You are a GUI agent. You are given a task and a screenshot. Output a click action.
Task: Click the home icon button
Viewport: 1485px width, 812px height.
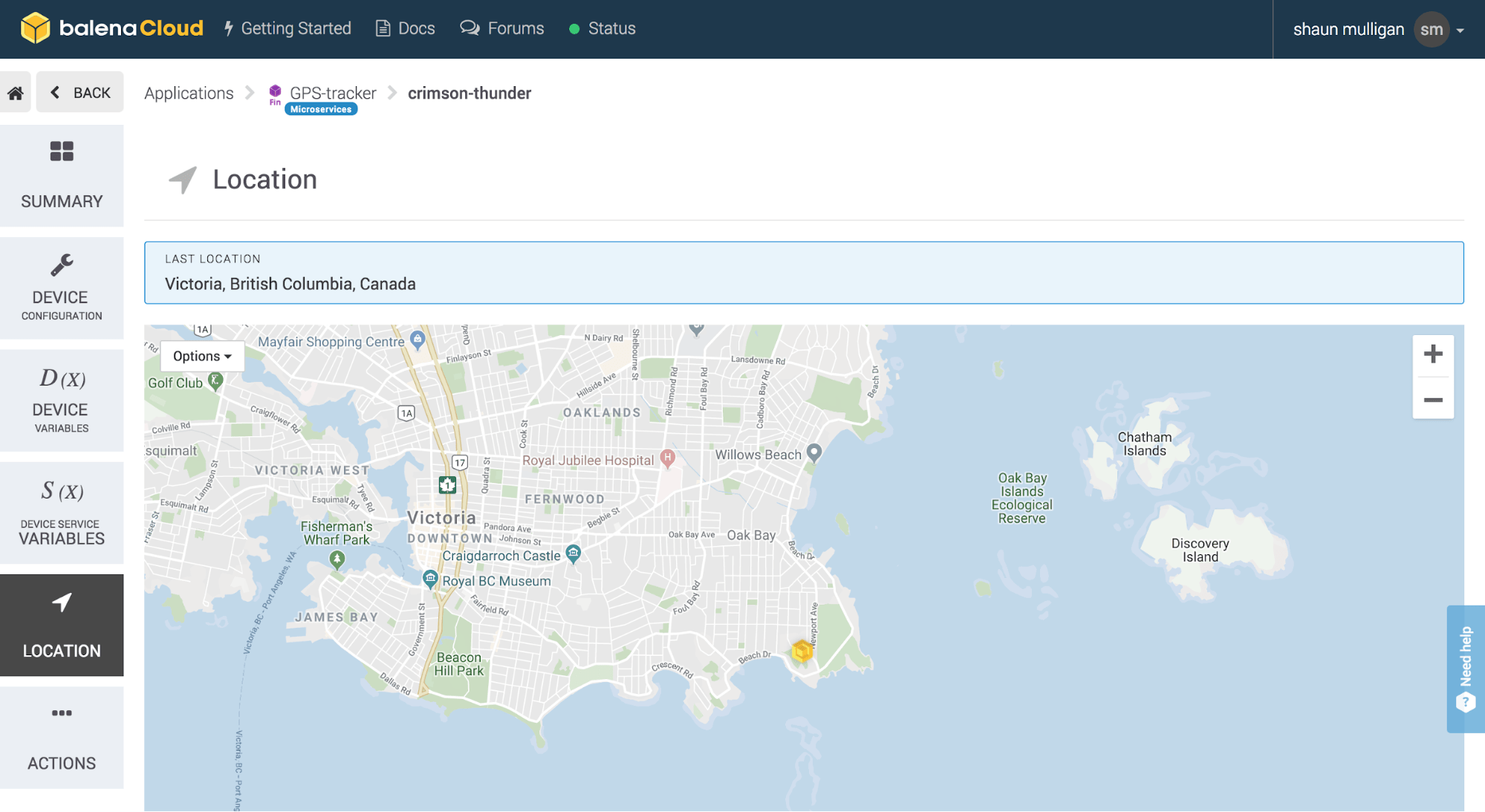tap(16, 93)
